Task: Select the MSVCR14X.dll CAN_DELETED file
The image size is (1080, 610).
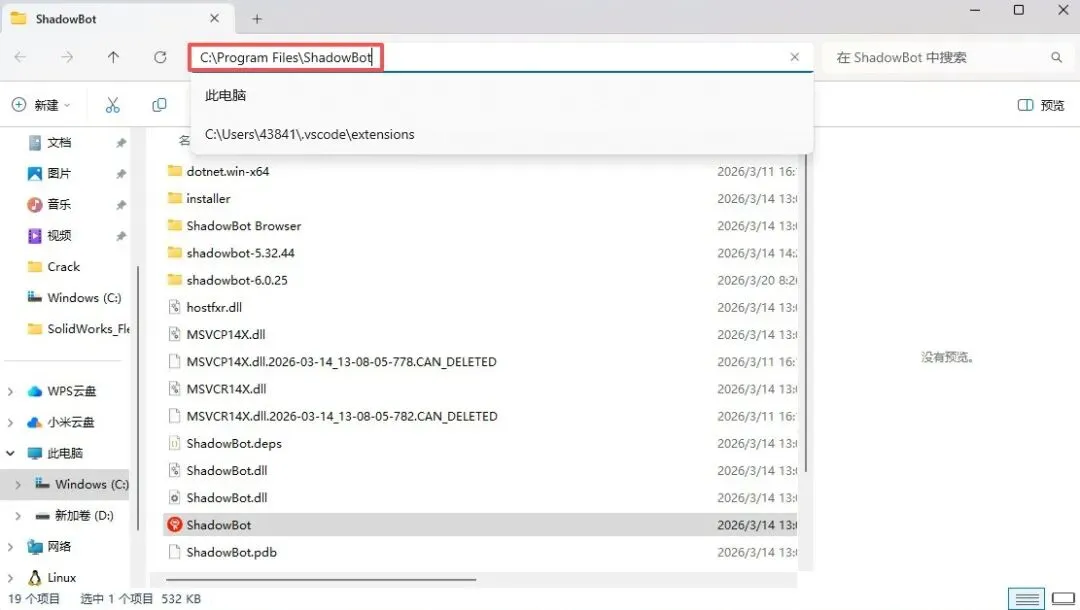Action: click(480, 416)
